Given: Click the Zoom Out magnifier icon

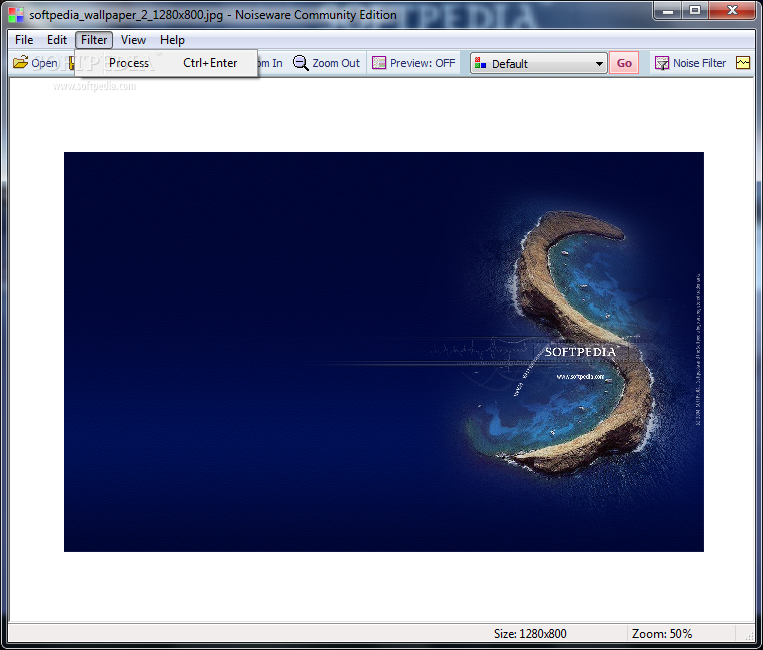Looking at the screenshot, I should click(x=300, y=63).
